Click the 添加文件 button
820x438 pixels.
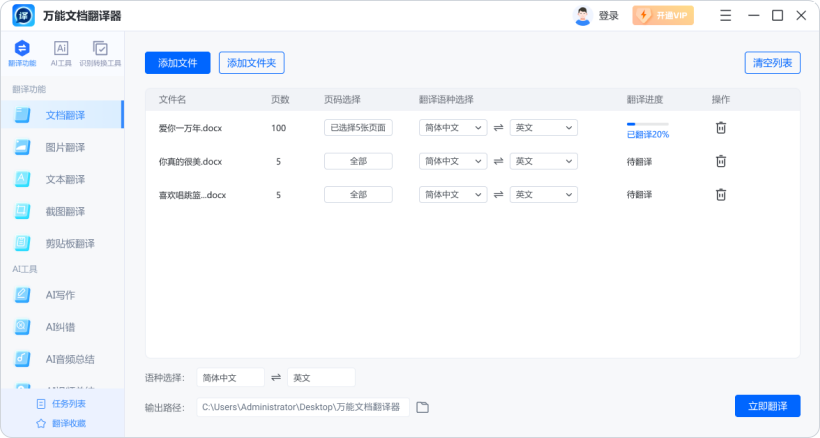178,63
